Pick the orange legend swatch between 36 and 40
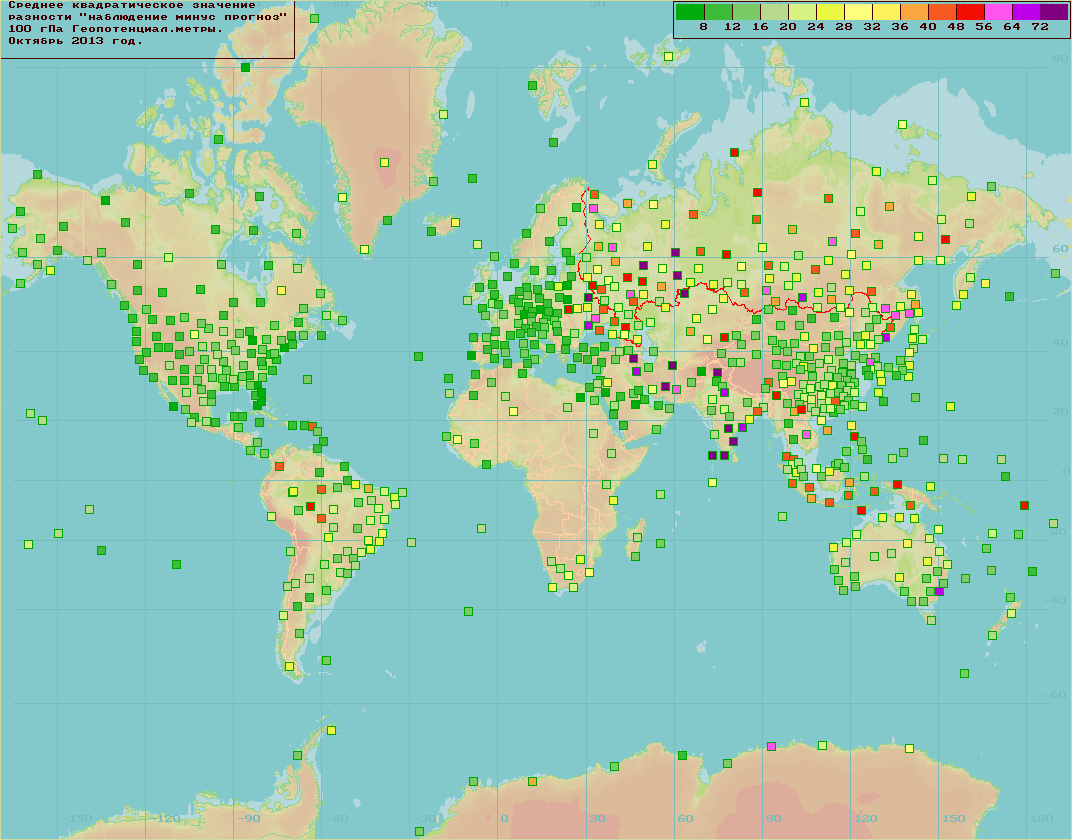Screen dimensions: 1072x840 pyautogui.click(x=914, y=11)
